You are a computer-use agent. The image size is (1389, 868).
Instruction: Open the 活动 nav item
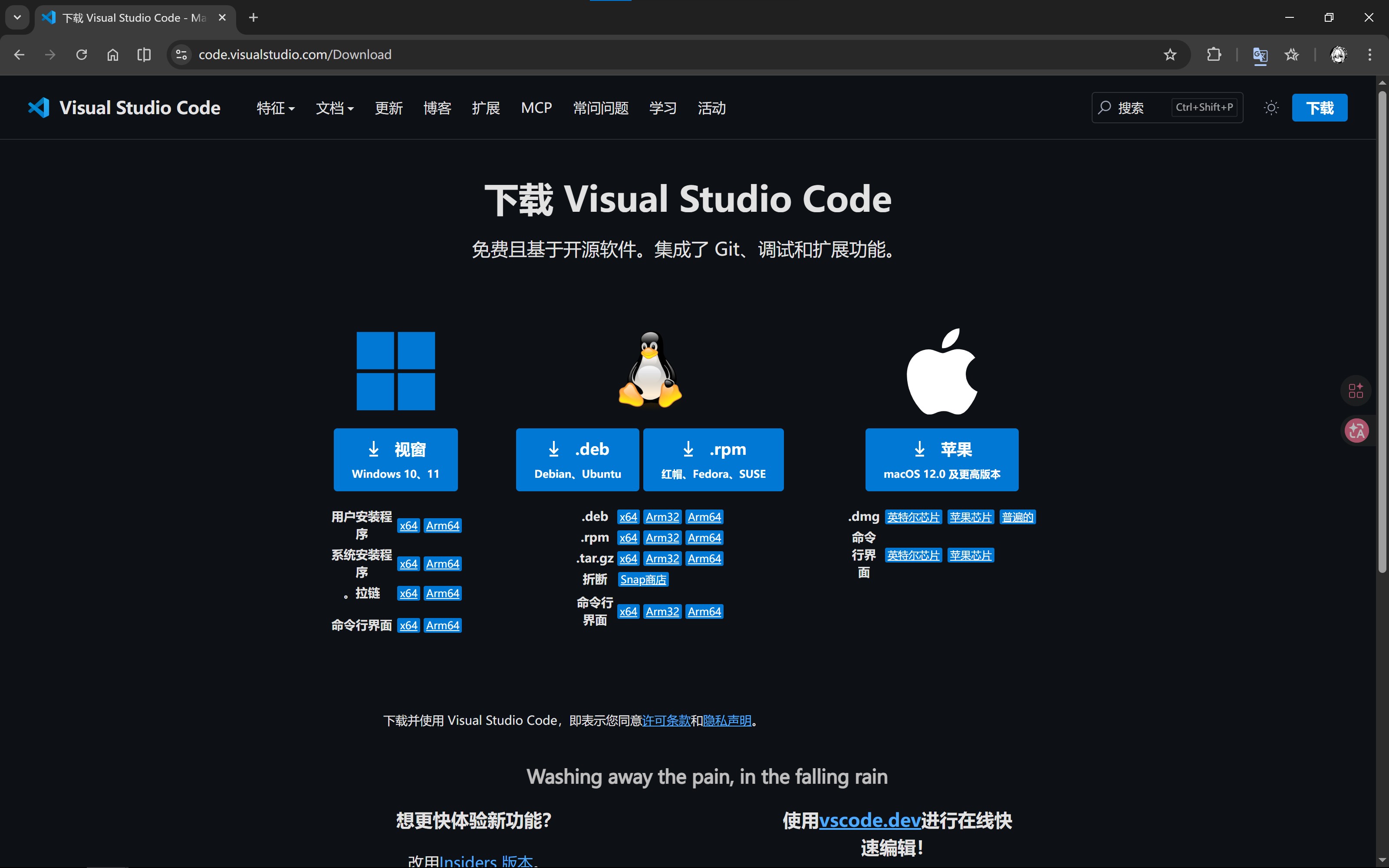click(712, 108)
